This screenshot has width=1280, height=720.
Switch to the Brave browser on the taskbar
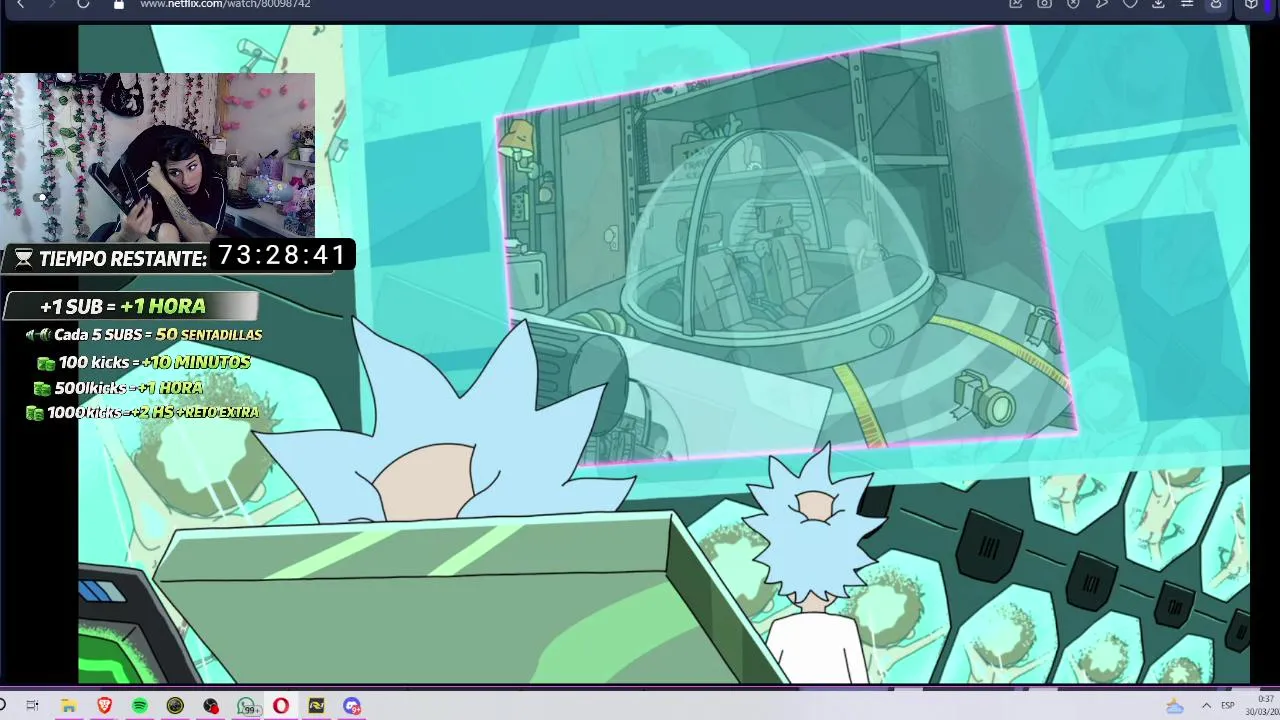[105, 706]
